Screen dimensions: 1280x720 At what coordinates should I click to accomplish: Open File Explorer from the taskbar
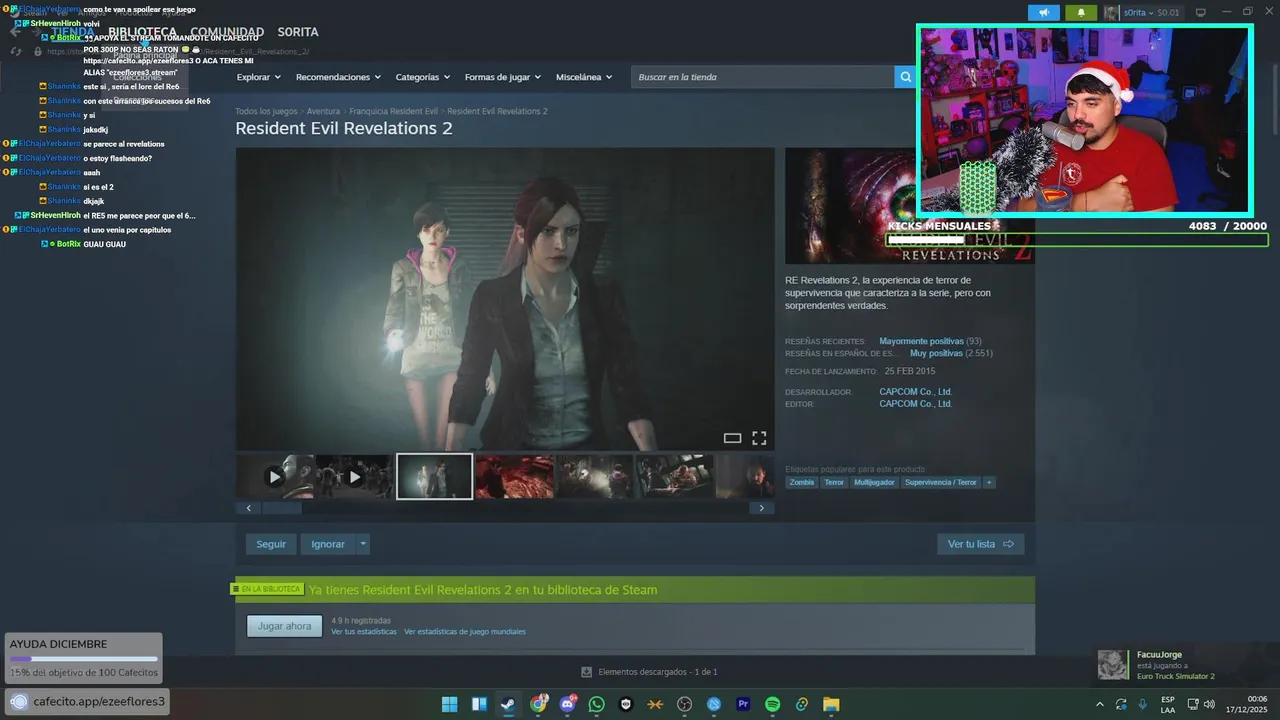coord(831,704)
